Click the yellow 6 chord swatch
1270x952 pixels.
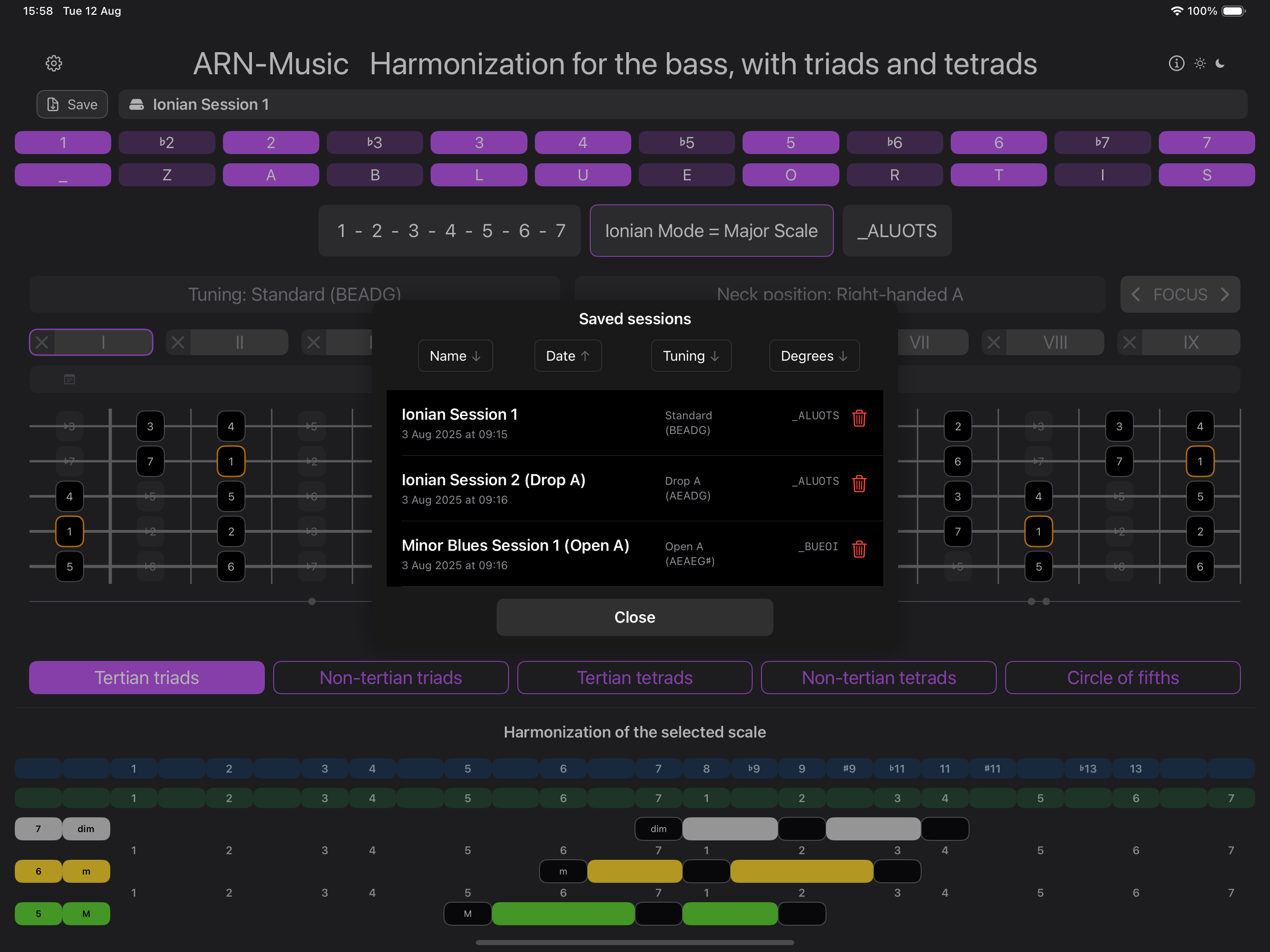pyautogui.click(x=38, y=871)
